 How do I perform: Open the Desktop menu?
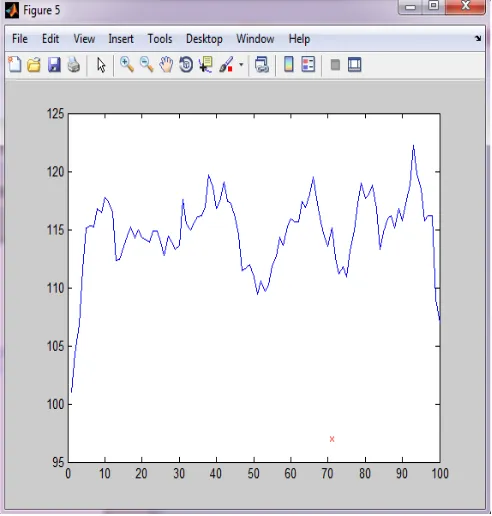coord(204,39)
